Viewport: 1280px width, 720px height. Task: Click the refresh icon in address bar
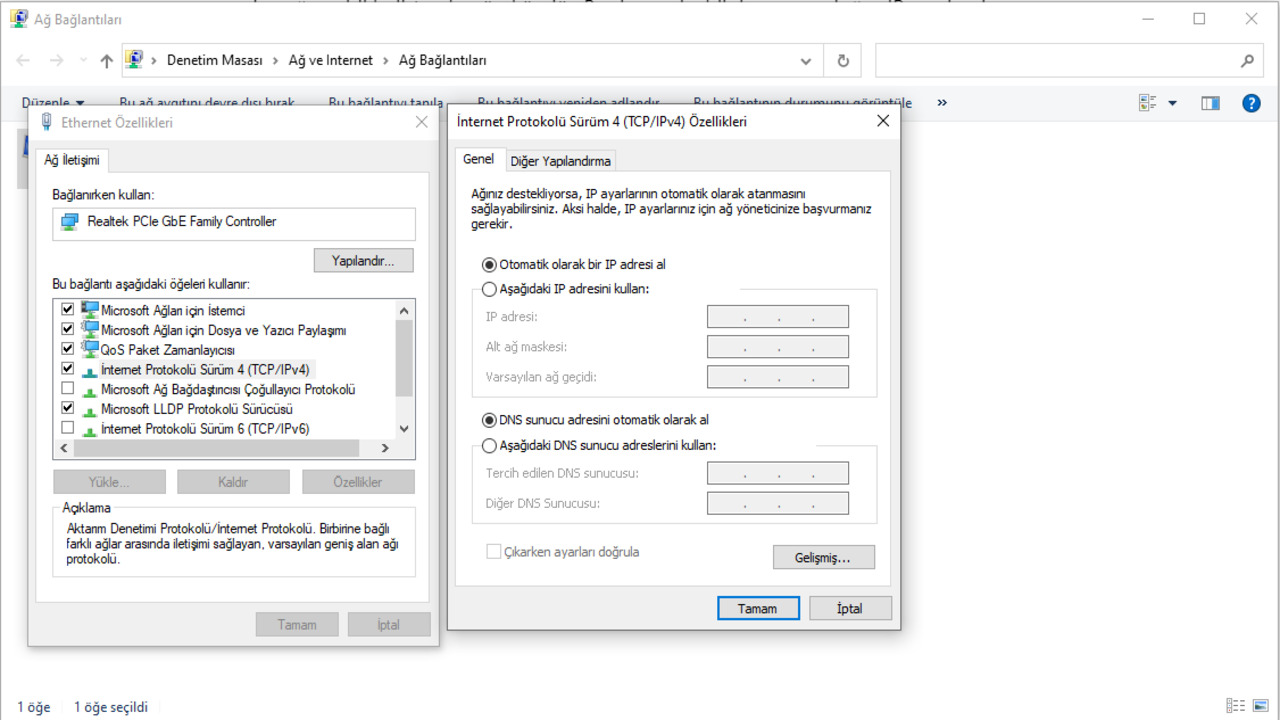pos(843,61)
